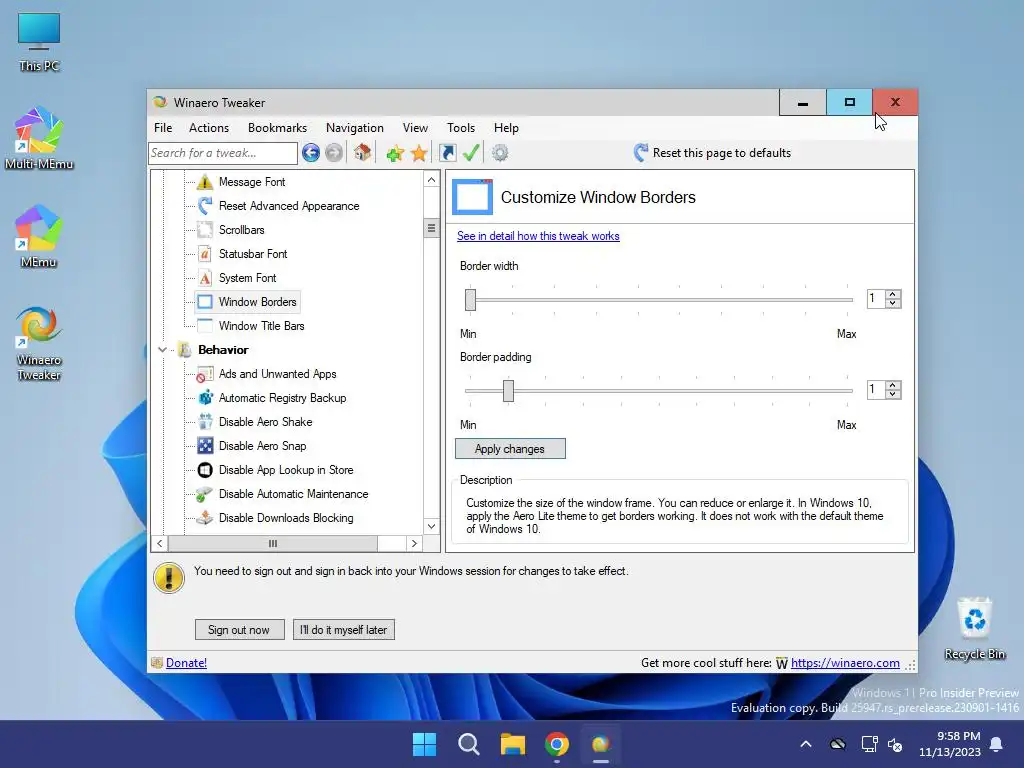Click the notification bell in system tray
Image resolution: width=1024 pixels, height=768 pixels.
coord(997,744)
